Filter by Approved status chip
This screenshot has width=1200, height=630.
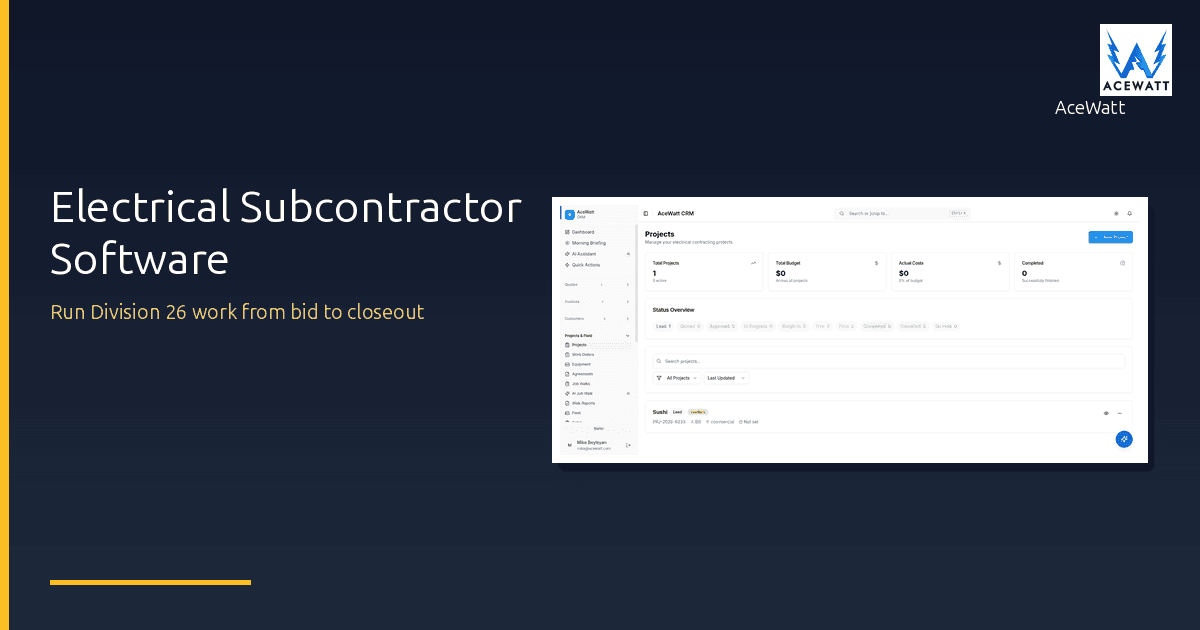click(722, 326)
